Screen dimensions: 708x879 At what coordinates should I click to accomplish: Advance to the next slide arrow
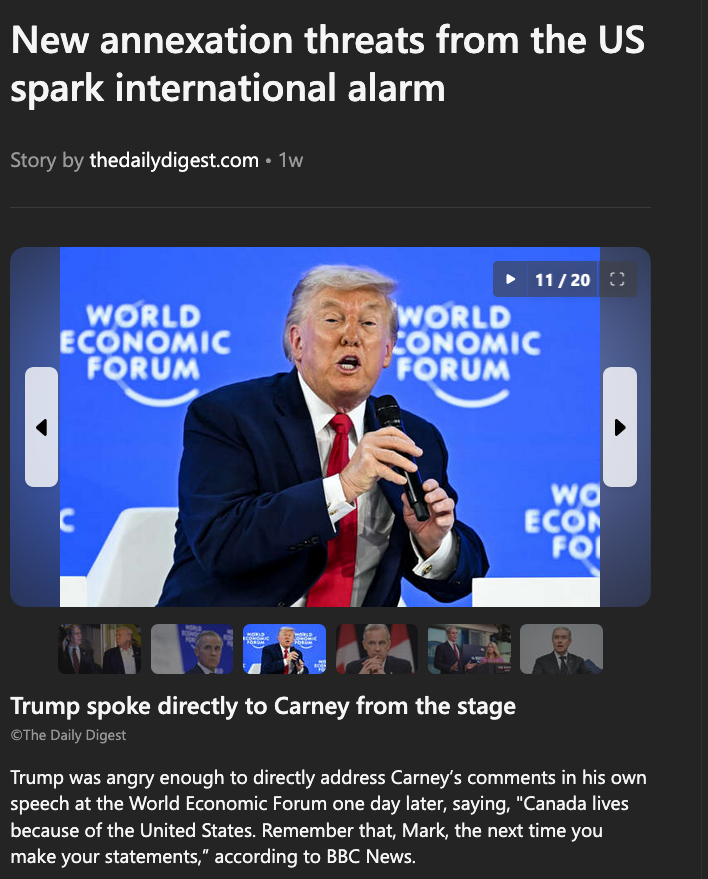click(619, 427)
